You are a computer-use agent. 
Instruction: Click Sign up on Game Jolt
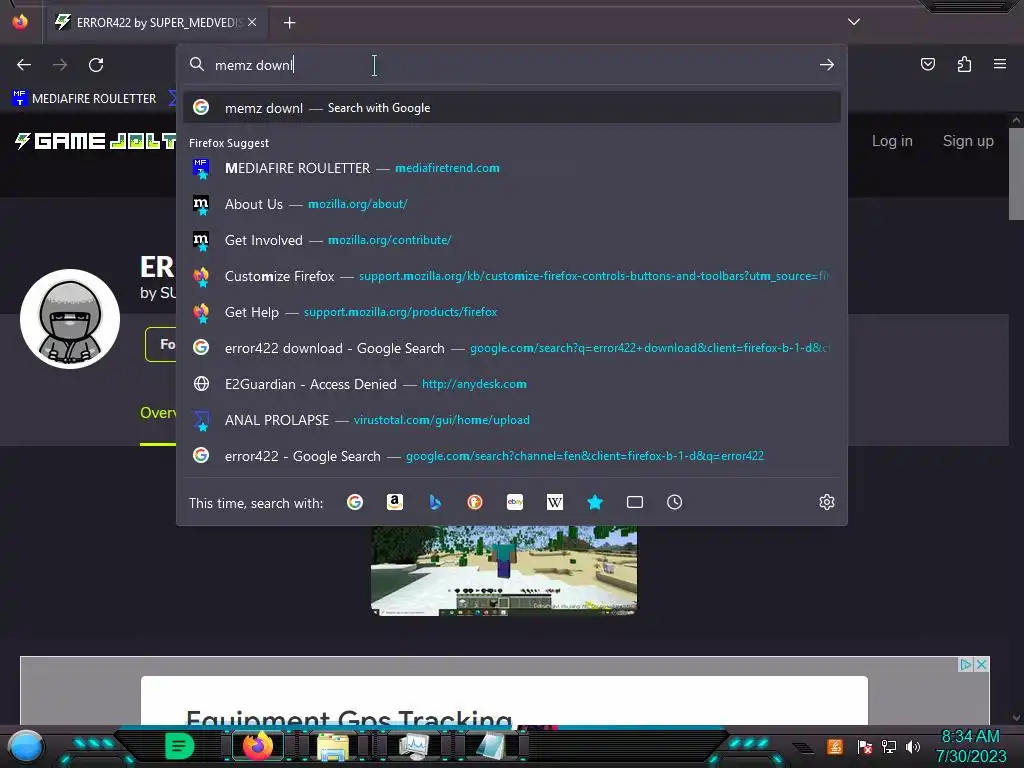(x=968, y=140)
